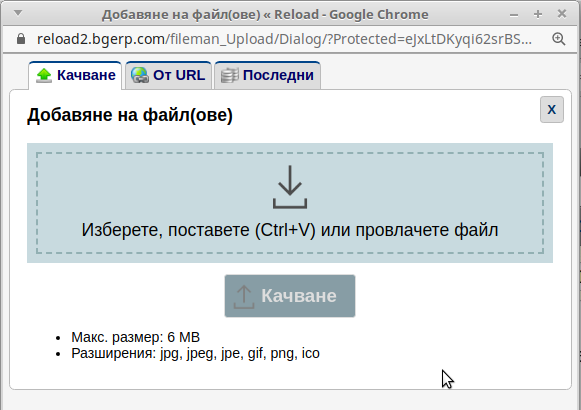Screen dimensions: 581x410
Task: Maximize the Chrome window with plus button
Action: (538, 14)
